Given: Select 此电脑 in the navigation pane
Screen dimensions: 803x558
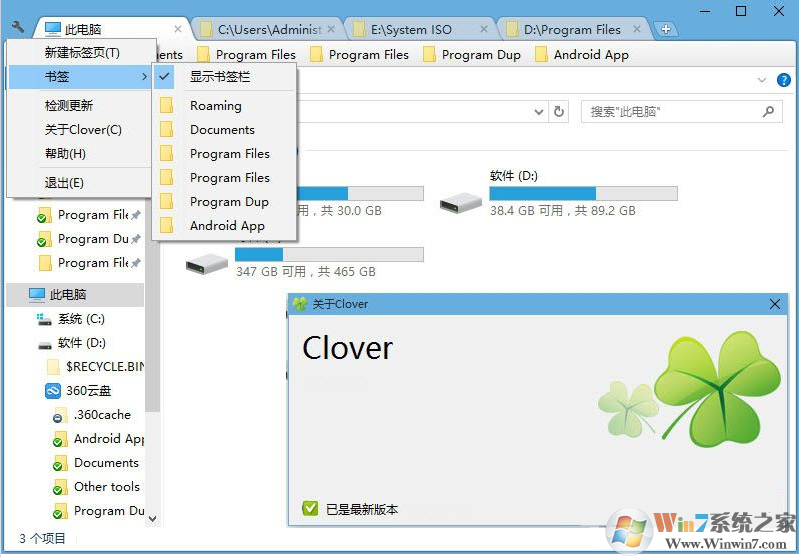Looking at the screenshot, I should coord(76,294).
